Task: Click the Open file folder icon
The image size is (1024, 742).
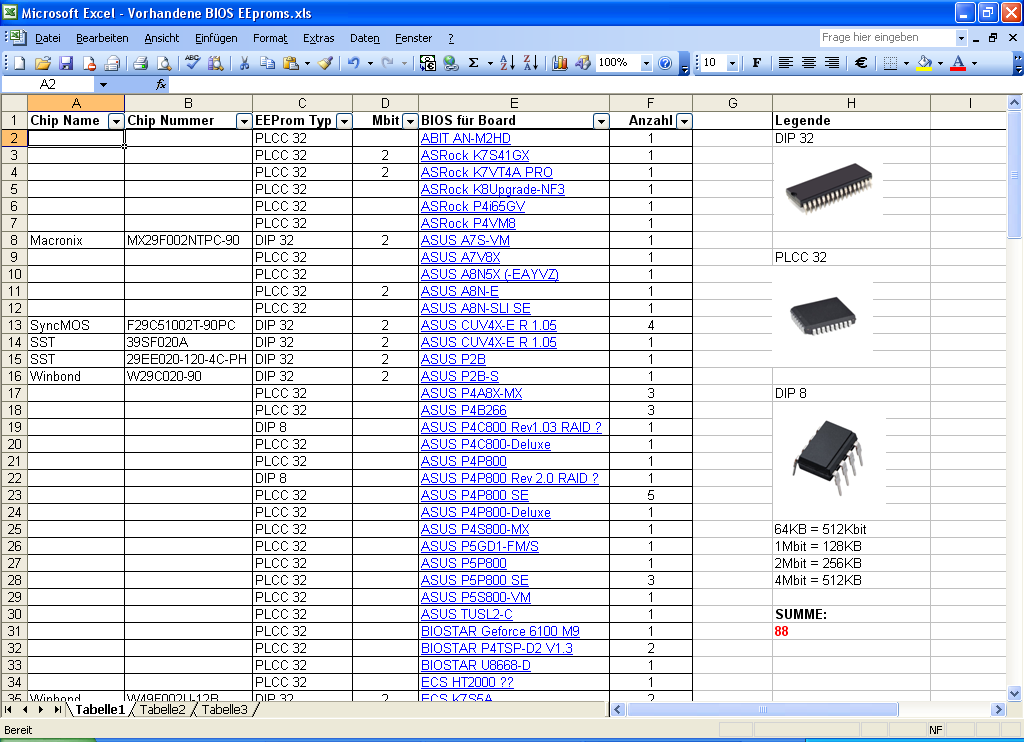Action: [43, 63]
